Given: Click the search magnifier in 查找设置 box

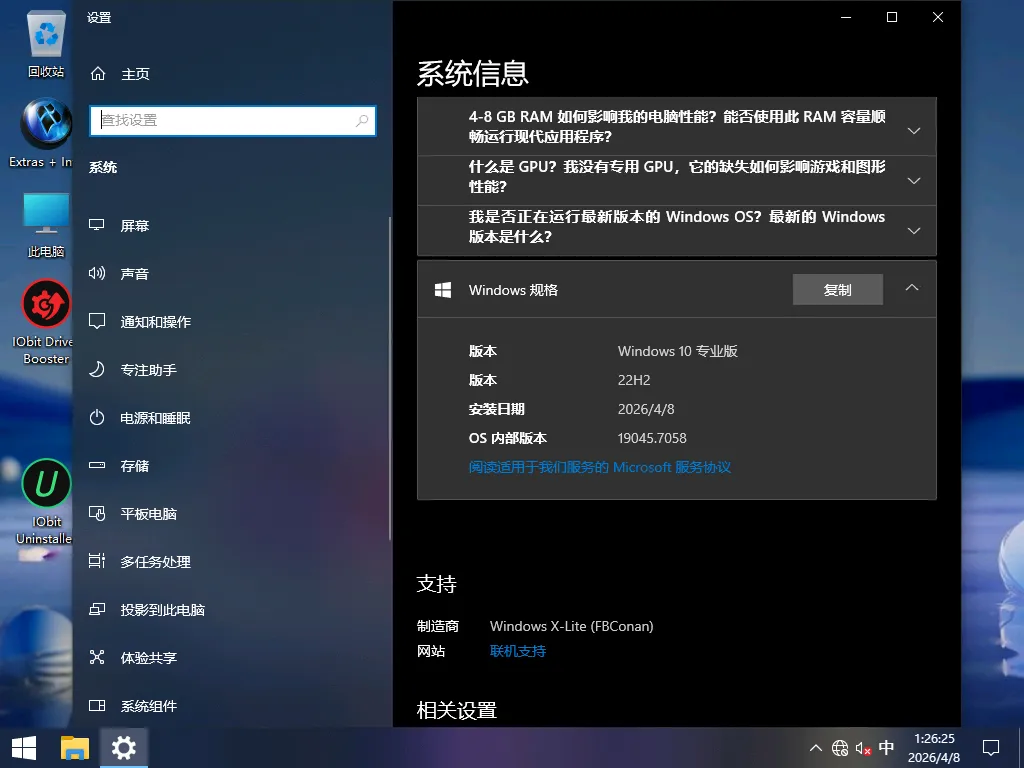Looking at the screenshot, I should [x=362, y=120].
